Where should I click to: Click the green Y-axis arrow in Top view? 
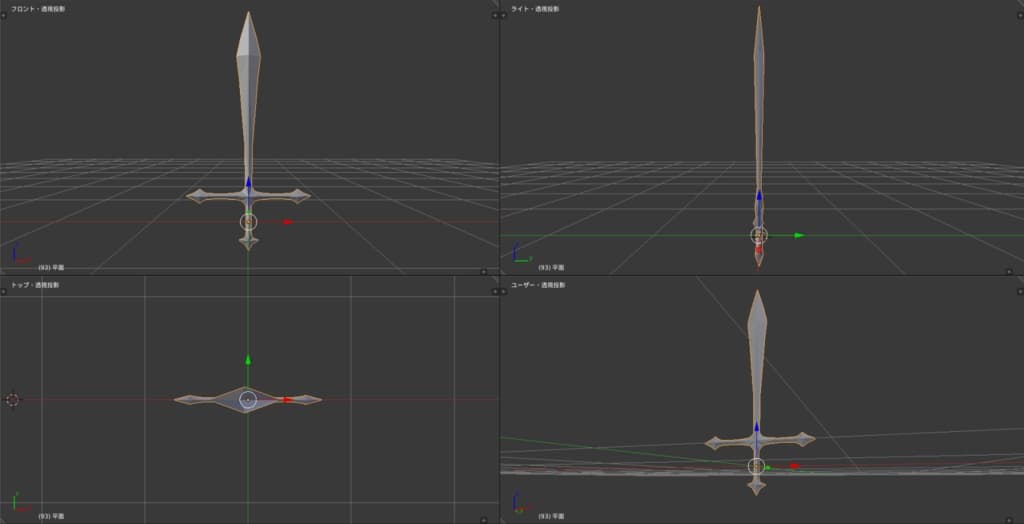[x=248, y=359]
